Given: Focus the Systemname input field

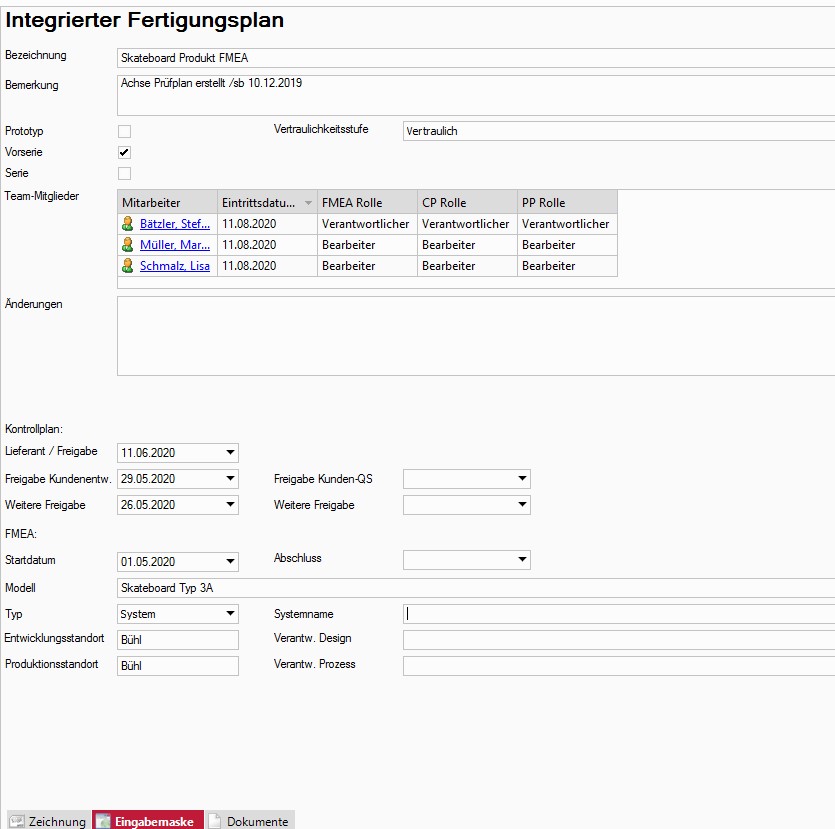Looking at the screenshot, I should [x=619, y=613].
